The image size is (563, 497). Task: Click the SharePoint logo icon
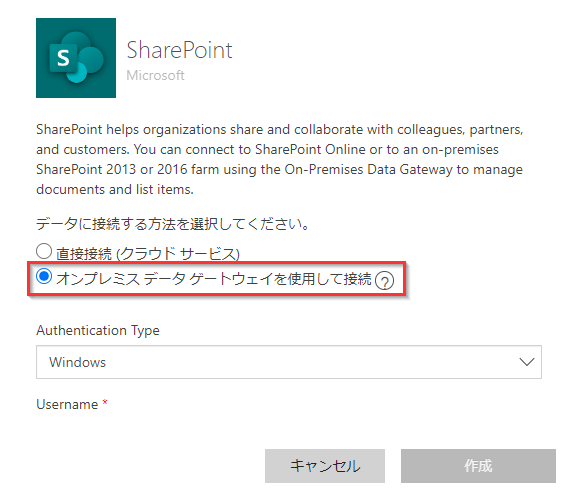pyautogui.click(x=76, y=58)
